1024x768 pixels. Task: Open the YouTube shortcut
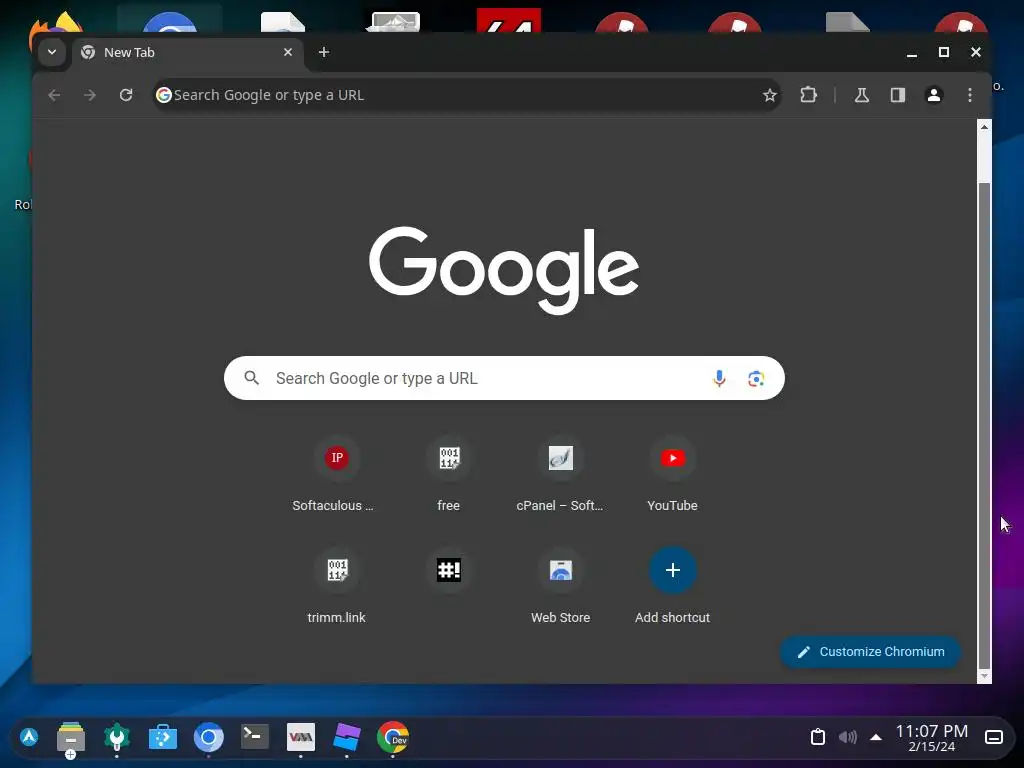(x=673, y=475)
